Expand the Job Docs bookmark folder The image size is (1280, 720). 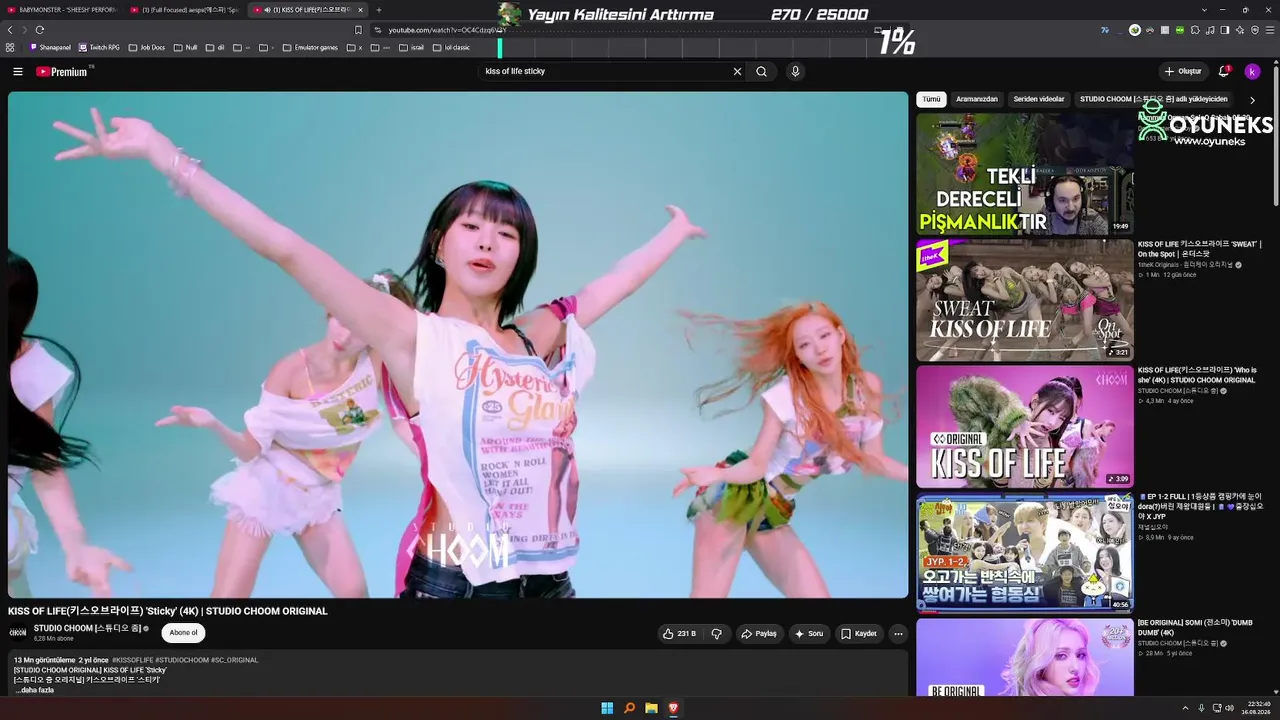click(x=147, y=47)
